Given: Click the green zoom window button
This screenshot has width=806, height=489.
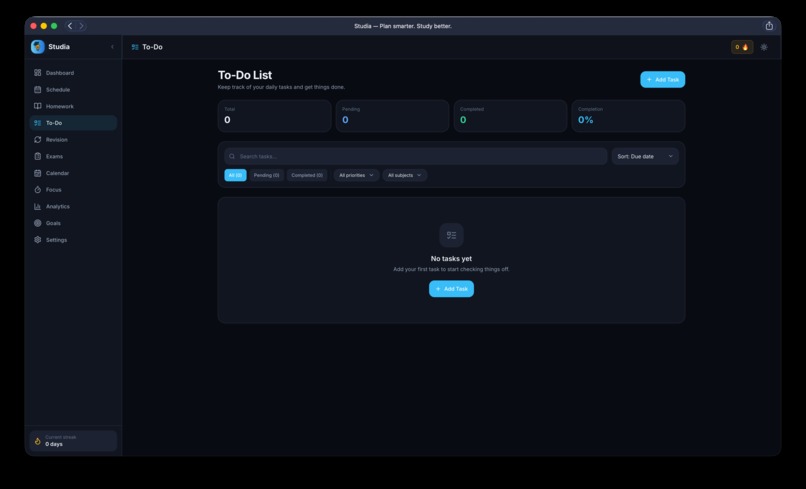Looking at the screenshot, I should click(x=54, y=26).
